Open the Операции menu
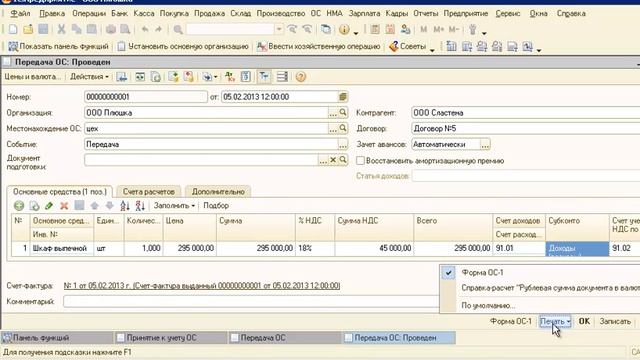 point(89,13)
